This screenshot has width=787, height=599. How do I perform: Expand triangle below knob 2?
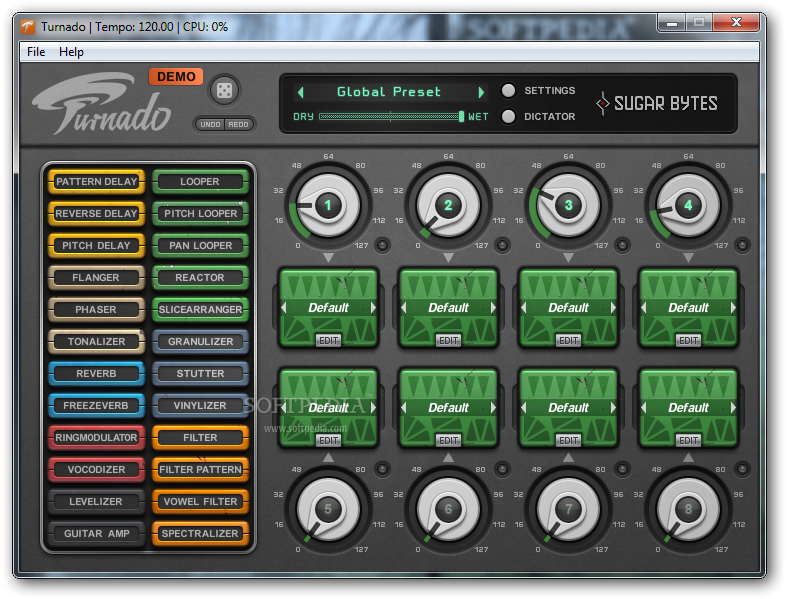[448, 258]
